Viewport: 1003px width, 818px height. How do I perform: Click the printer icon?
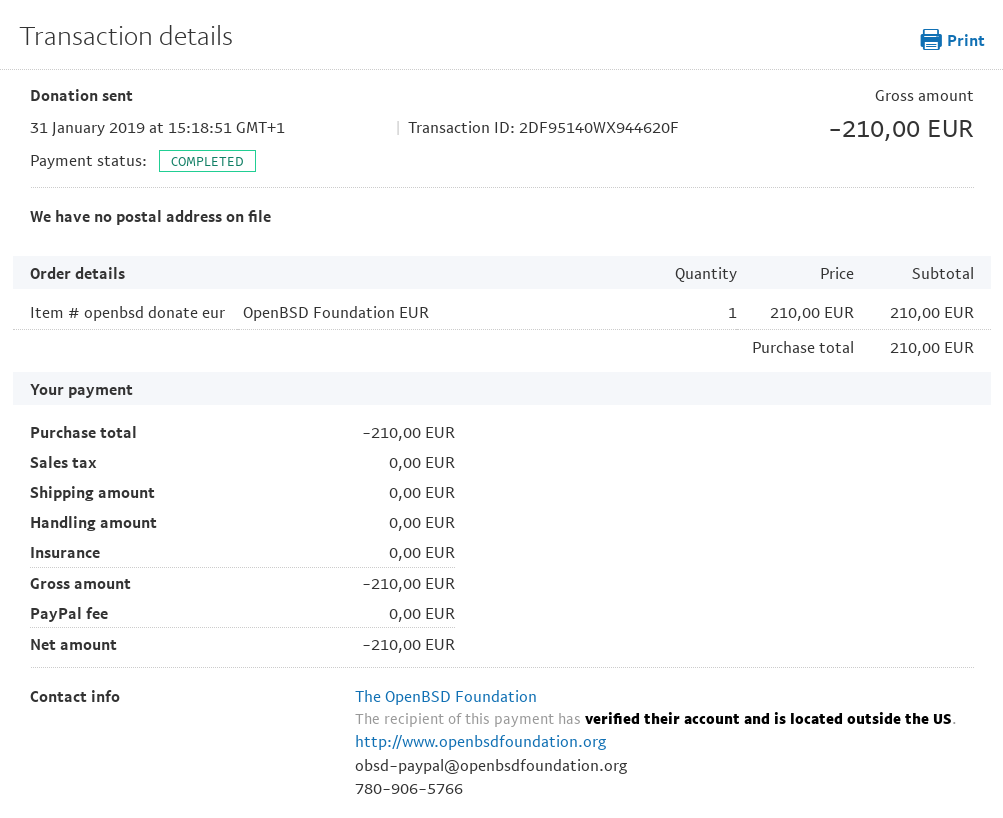(931, 40)
